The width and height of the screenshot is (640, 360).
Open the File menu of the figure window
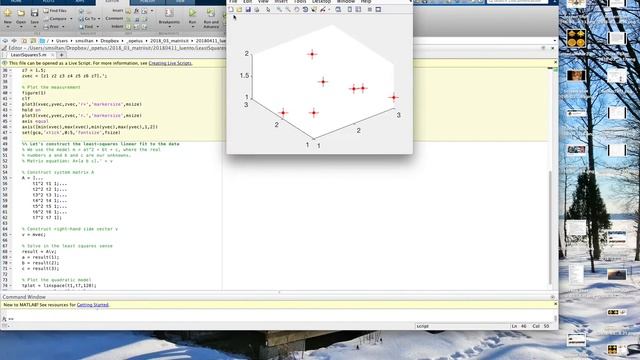[x=233, y=2]
